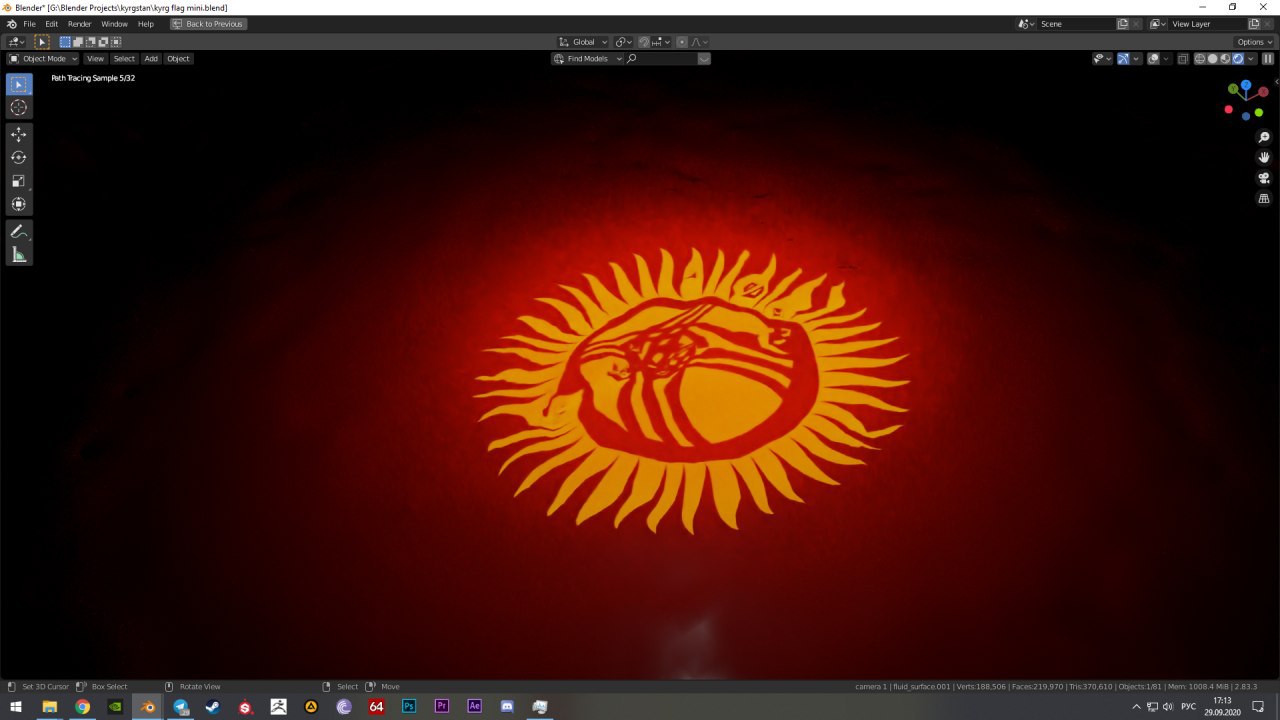This screenshot has height=720, width=1280.
Task: Set selection mode to extend
Action: 77,42
